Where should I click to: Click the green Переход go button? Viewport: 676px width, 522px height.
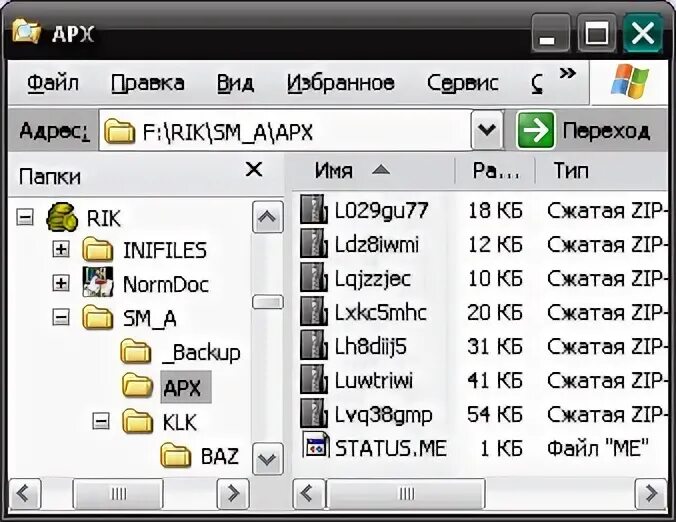pos(535,130)
